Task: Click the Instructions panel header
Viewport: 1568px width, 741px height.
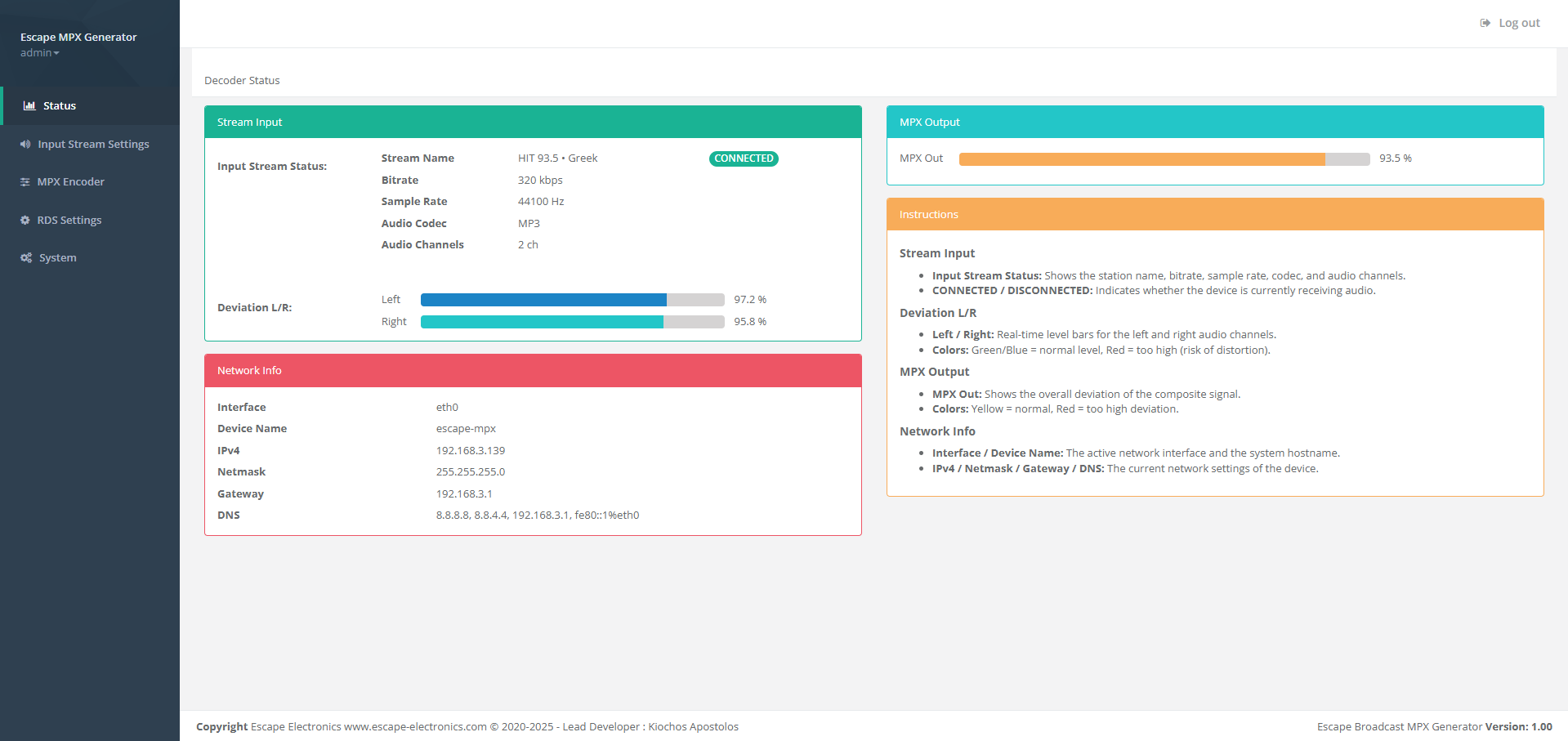Action: point(1215,214)
